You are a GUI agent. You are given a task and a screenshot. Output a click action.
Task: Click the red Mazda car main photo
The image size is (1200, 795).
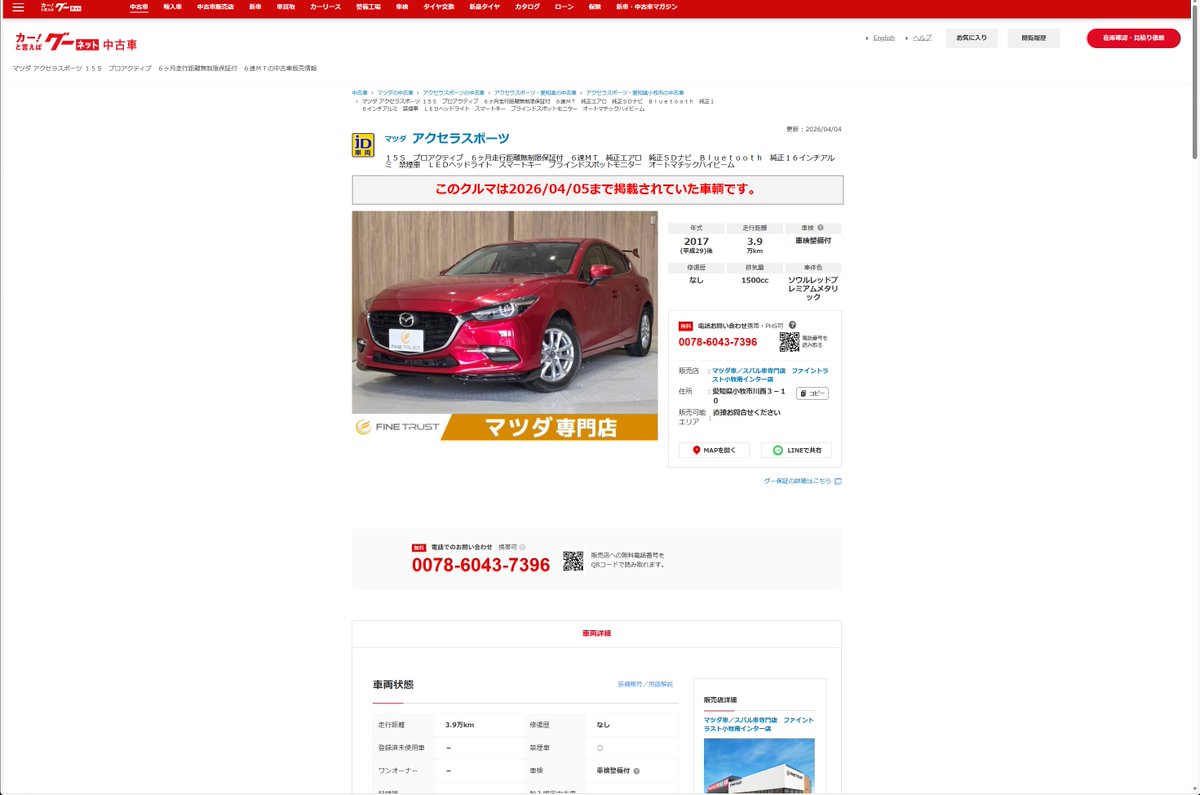[x=505, y=326]
